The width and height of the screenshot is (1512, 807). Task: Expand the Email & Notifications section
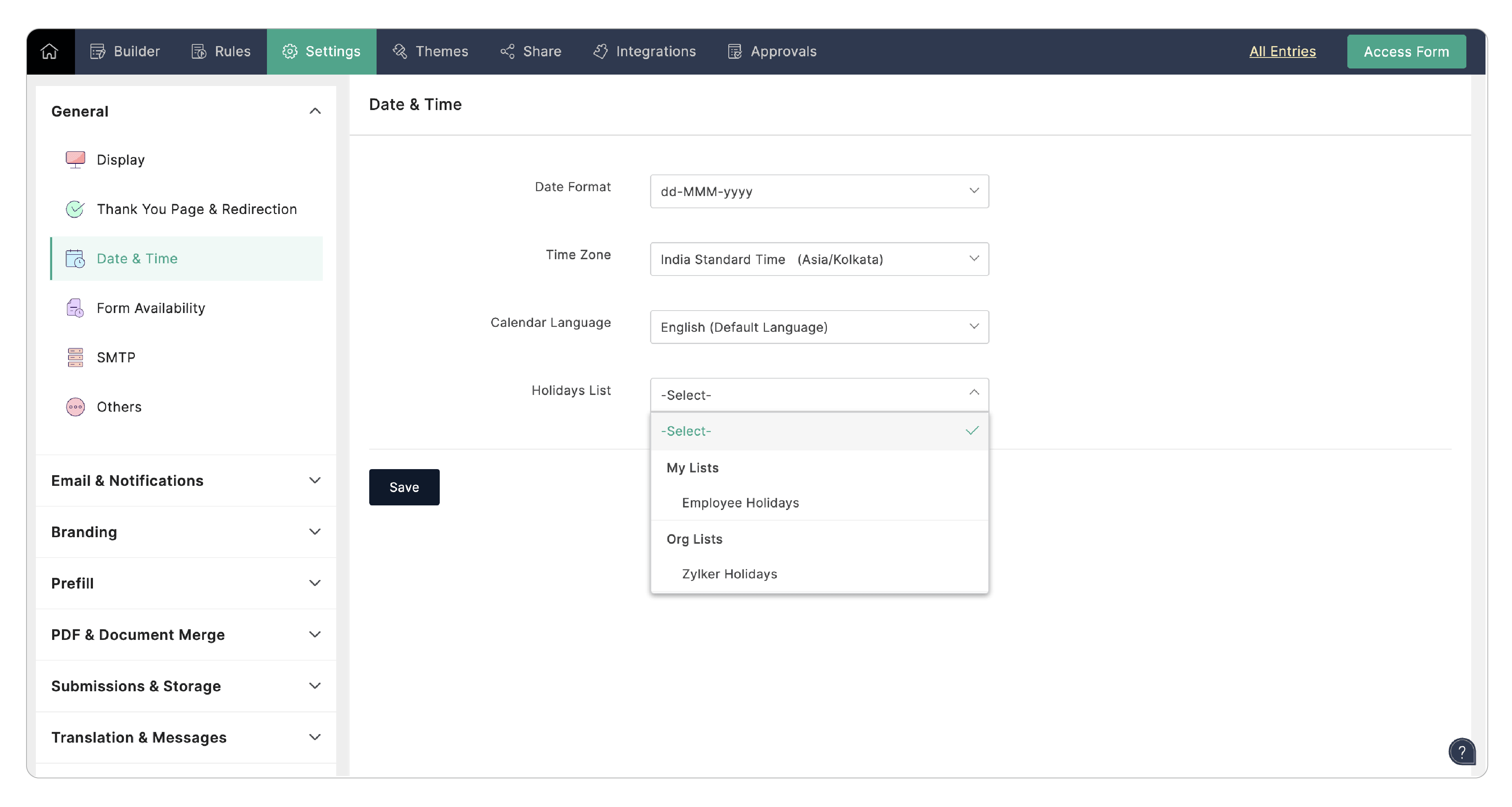(315, 481)
